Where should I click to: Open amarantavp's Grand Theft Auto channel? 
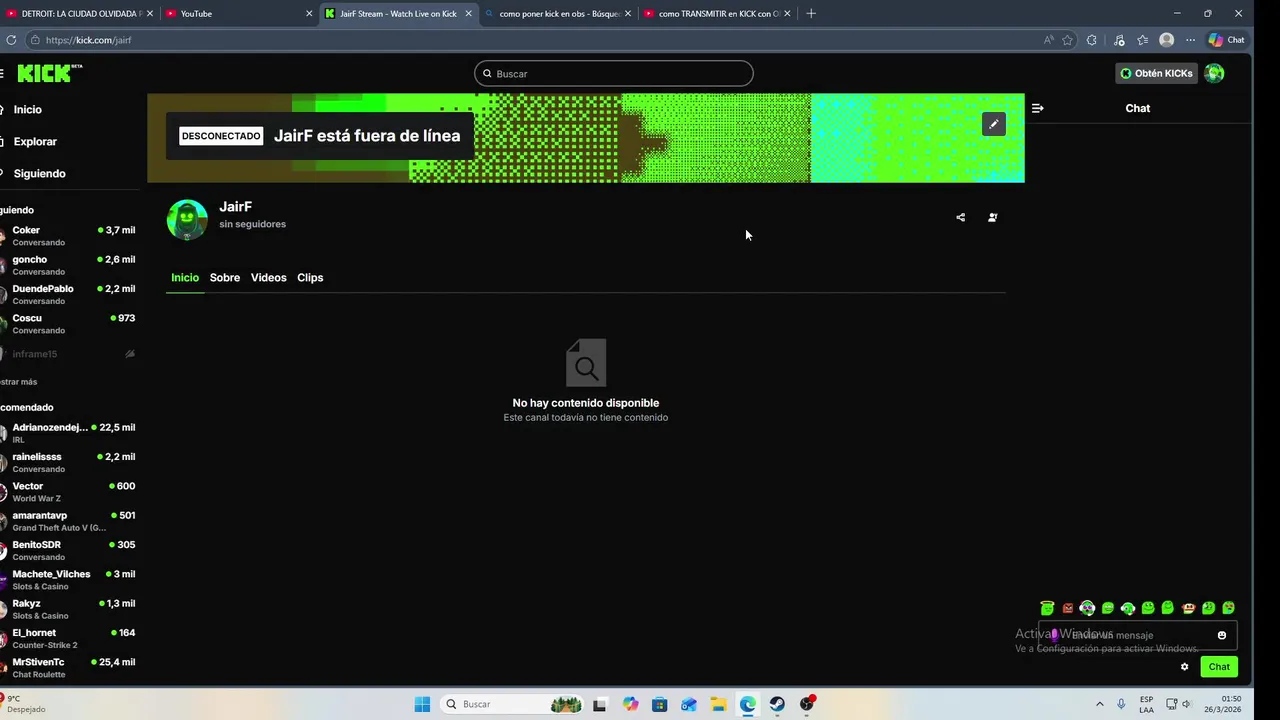tap(70, 521)
